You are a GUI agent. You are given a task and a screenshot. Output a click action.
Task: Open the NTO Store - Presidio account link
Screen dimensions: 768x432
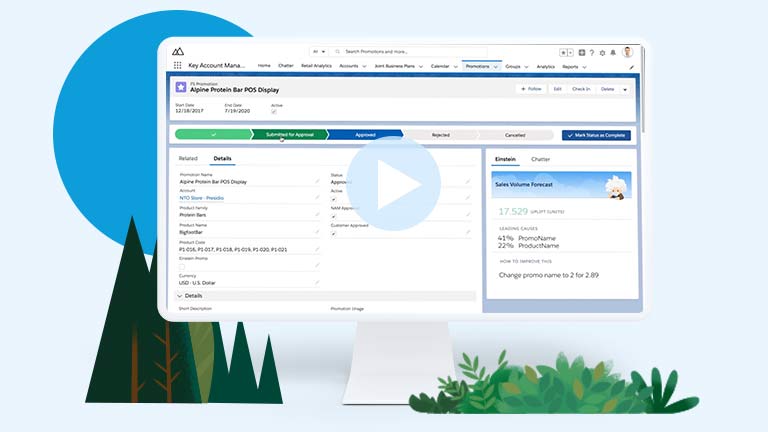(202, 199)
